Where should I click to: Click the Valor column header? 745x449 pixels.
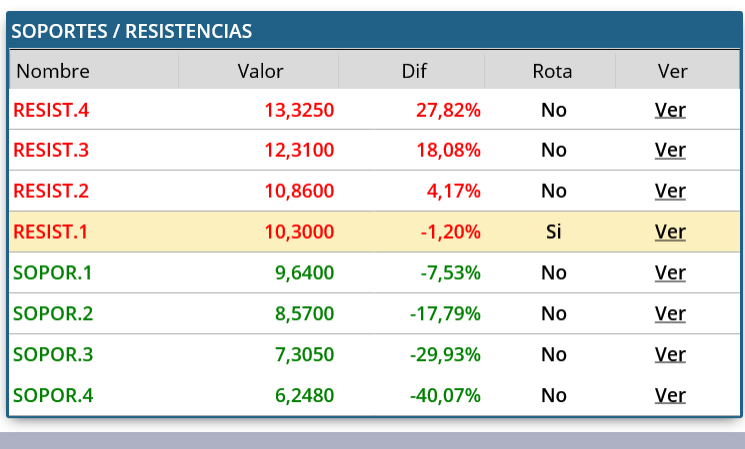[x=260, y=71]
